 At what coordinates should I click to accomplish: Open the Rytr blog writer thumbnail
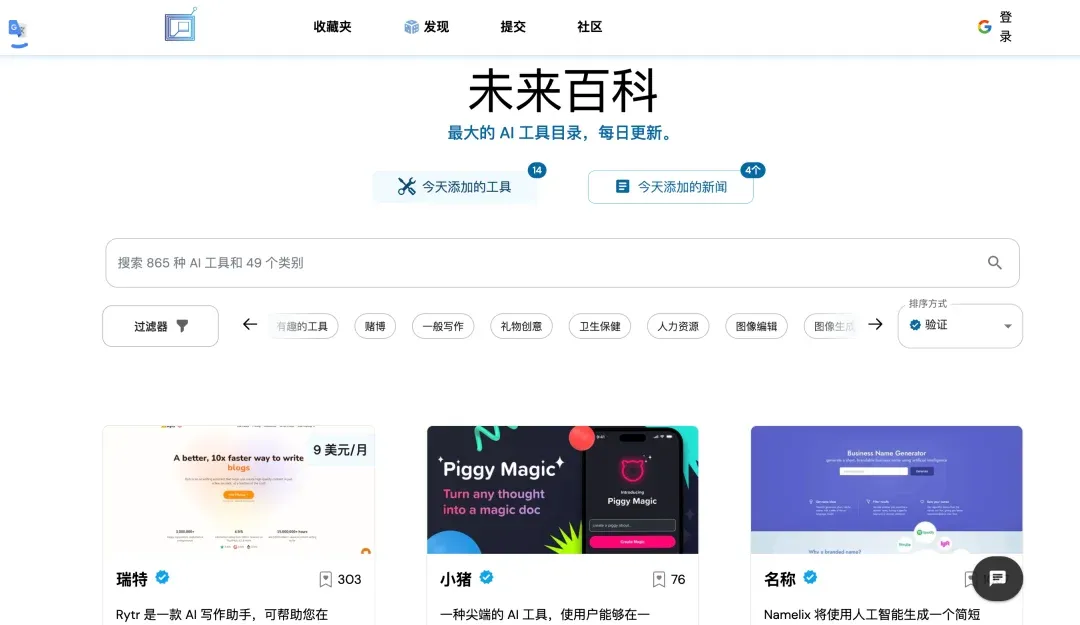238,489
